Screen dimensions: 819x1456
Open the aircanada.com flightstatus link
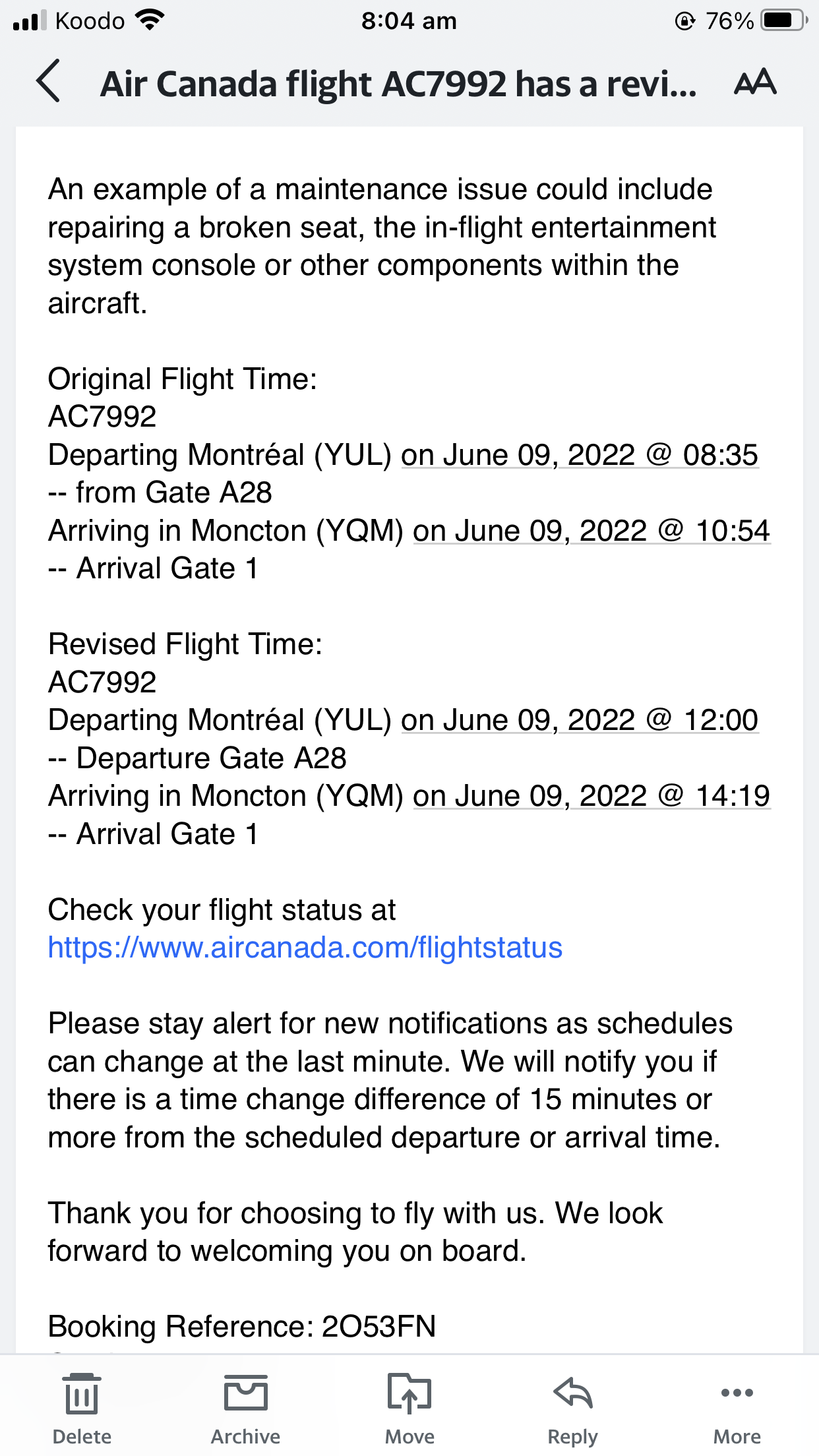[x=305, y=948]
